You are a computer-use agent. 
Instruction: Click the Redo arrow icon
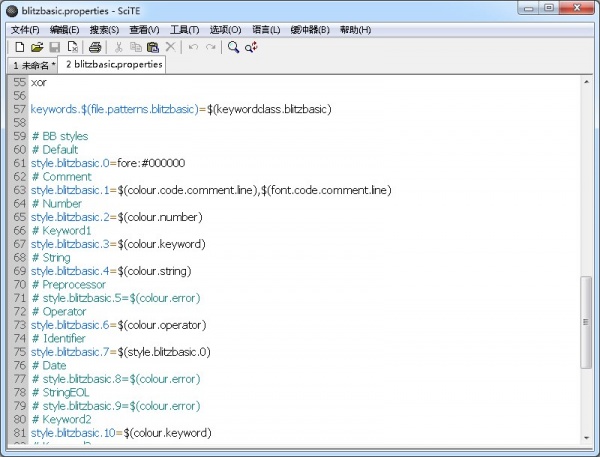pos(210,47)
